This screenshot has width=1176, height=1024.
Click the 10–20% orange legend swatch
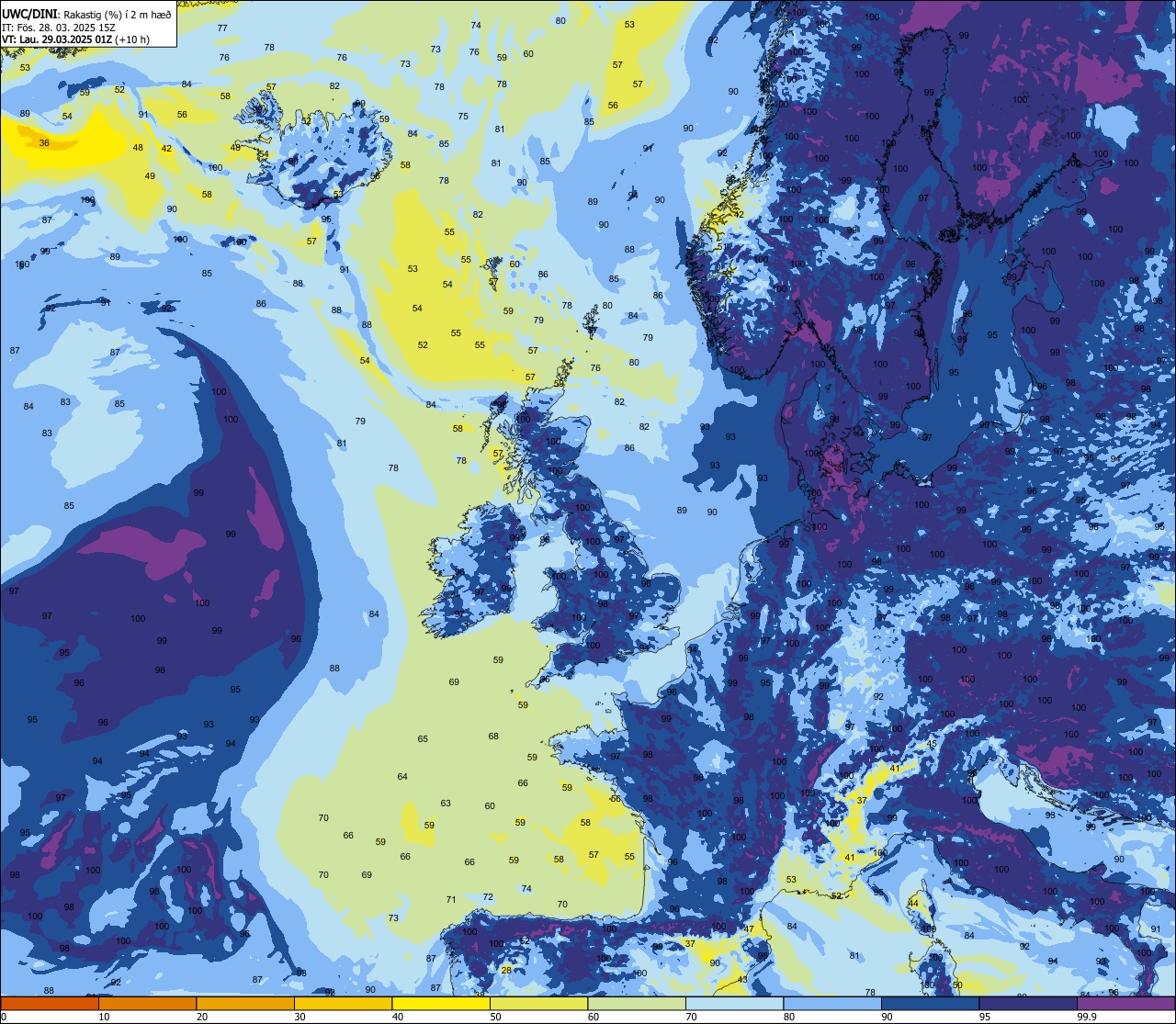pyautogui.click(x=147, y=1003)
